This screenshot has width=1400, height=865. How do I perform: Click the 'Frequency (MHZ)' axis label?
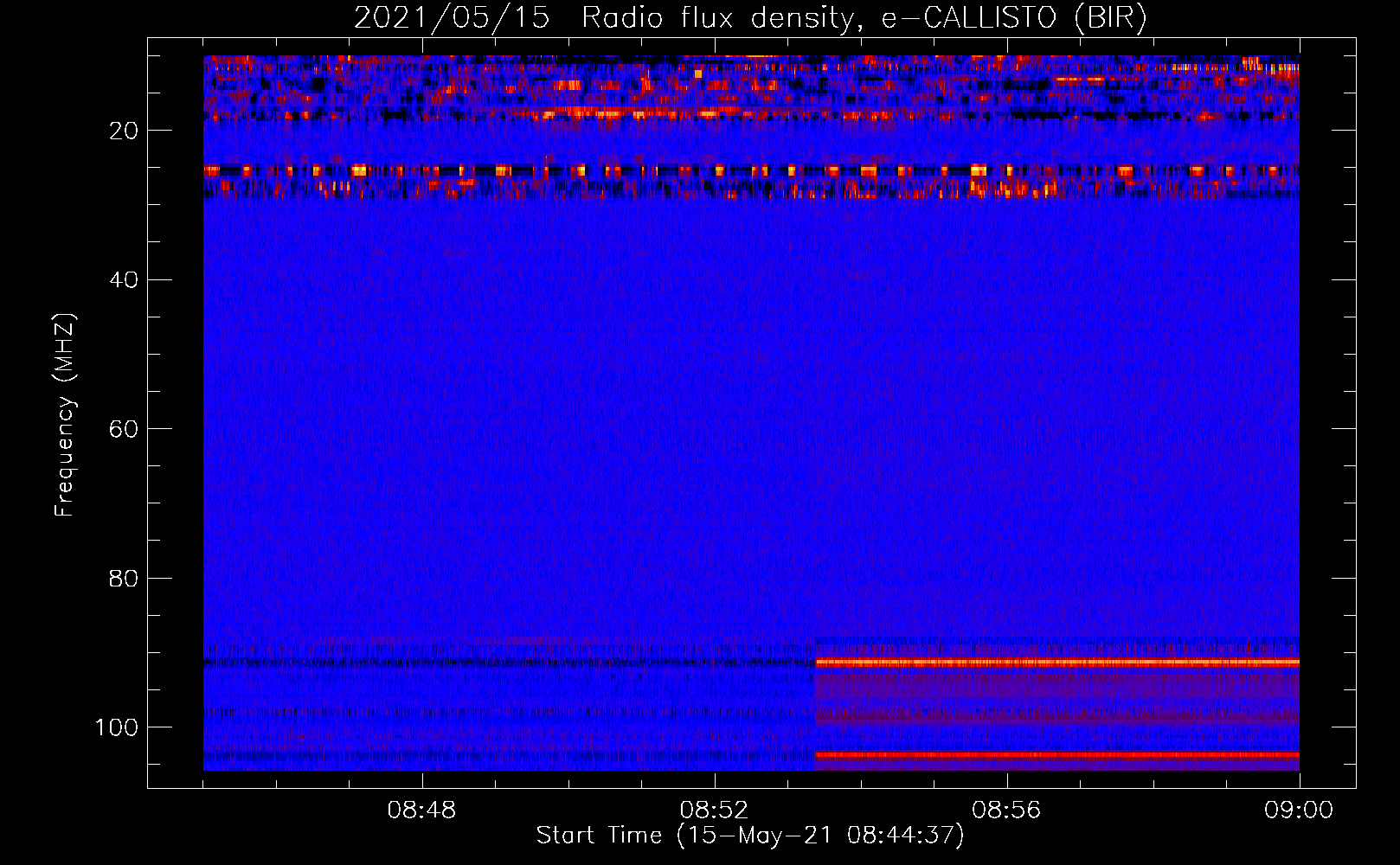click(65, 415)
